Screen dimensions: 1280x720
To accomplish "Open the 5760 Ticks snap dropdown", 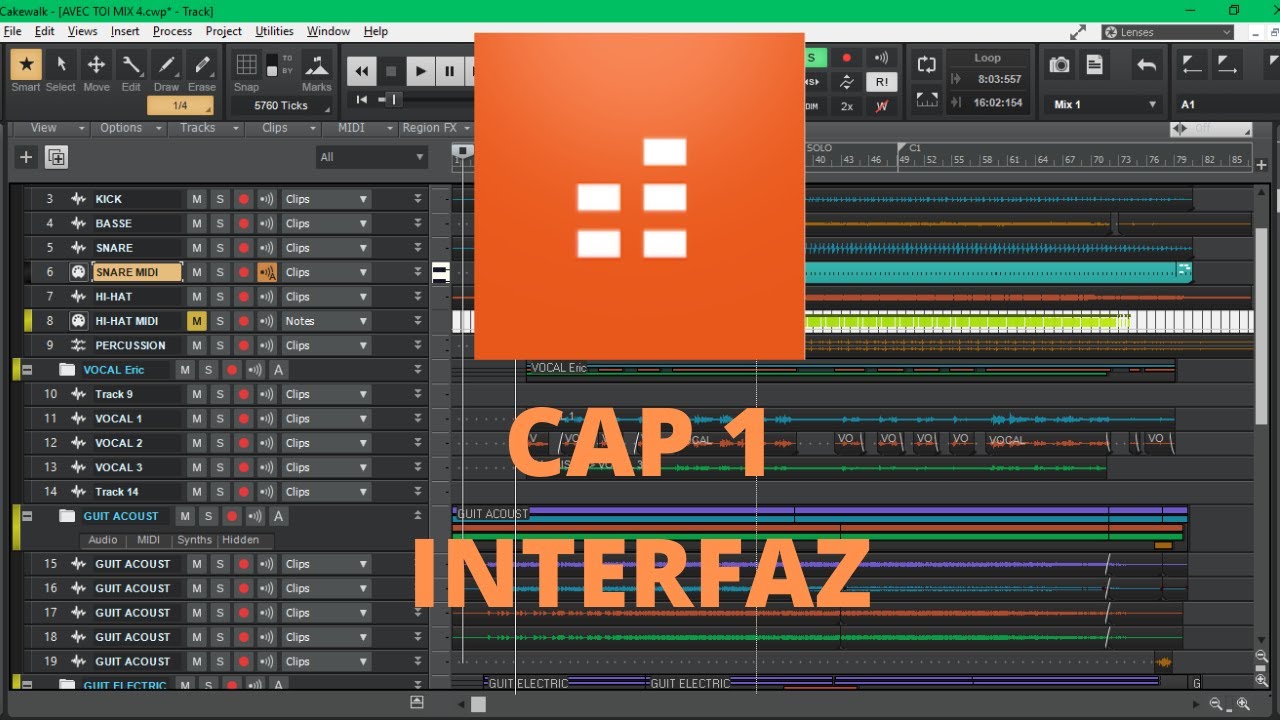I will [x=281, y=105].
